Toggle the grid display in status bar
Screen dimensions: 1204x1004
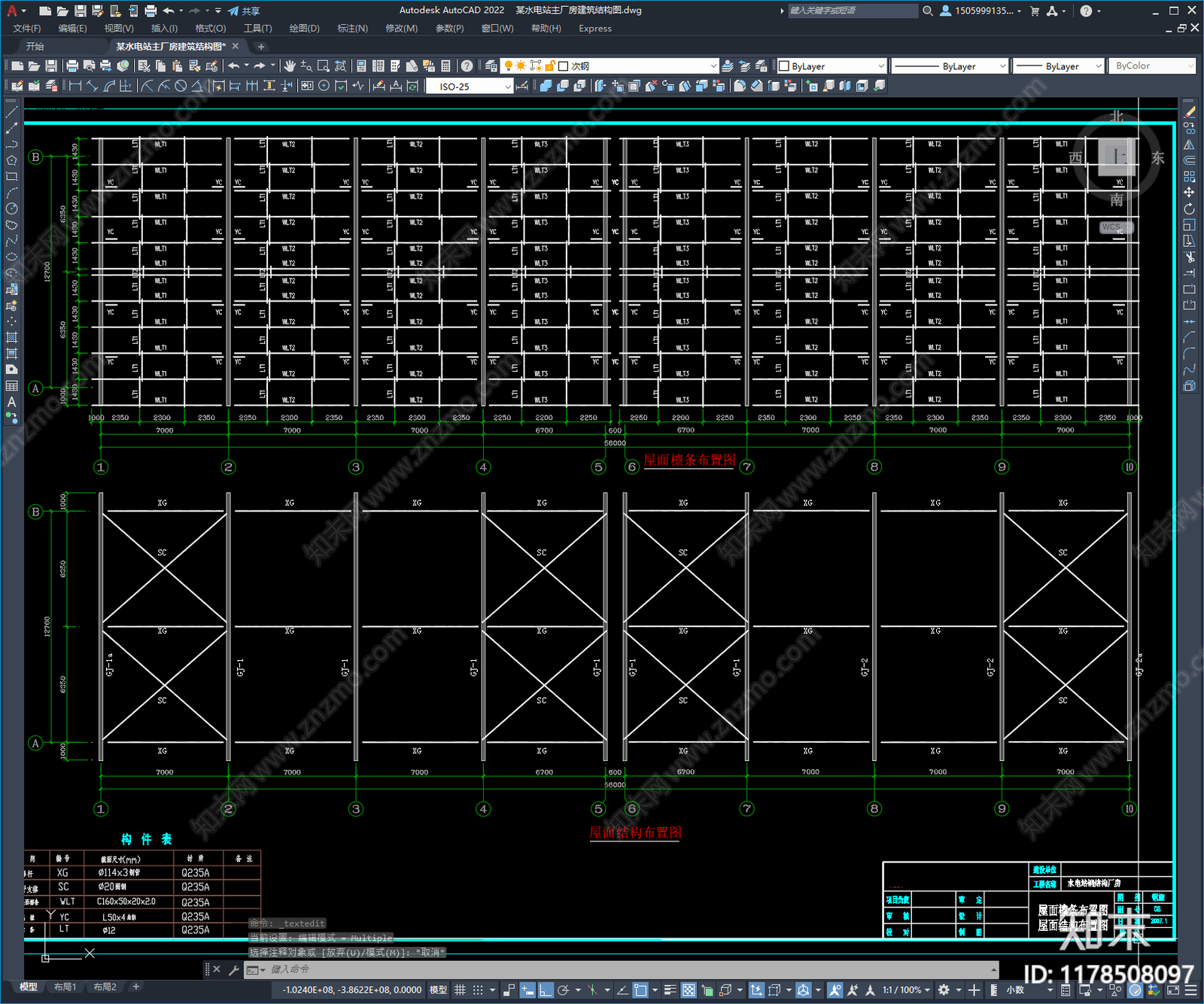(460, 990)
